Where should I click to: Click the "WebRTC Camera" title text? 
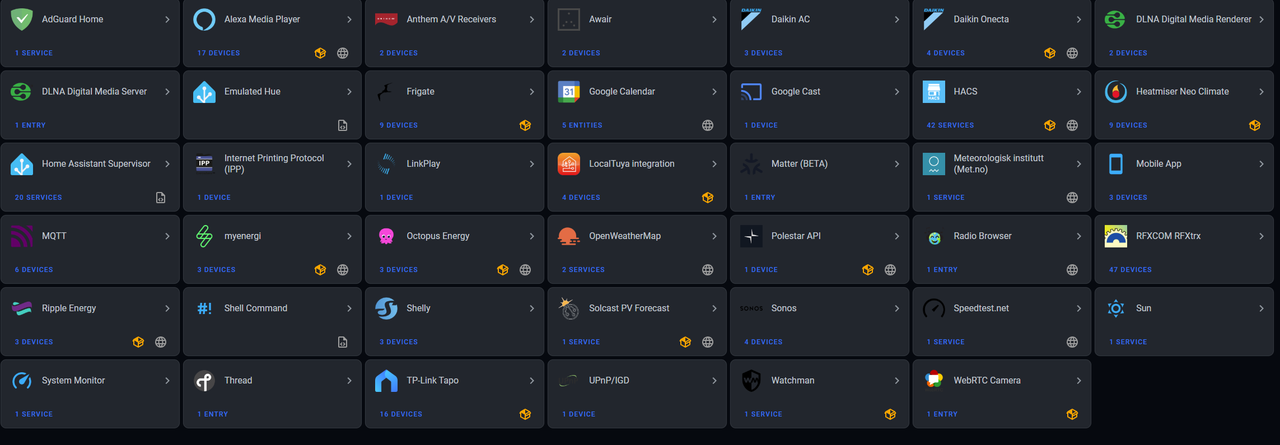pyautogui.click(x=987, y=380)
